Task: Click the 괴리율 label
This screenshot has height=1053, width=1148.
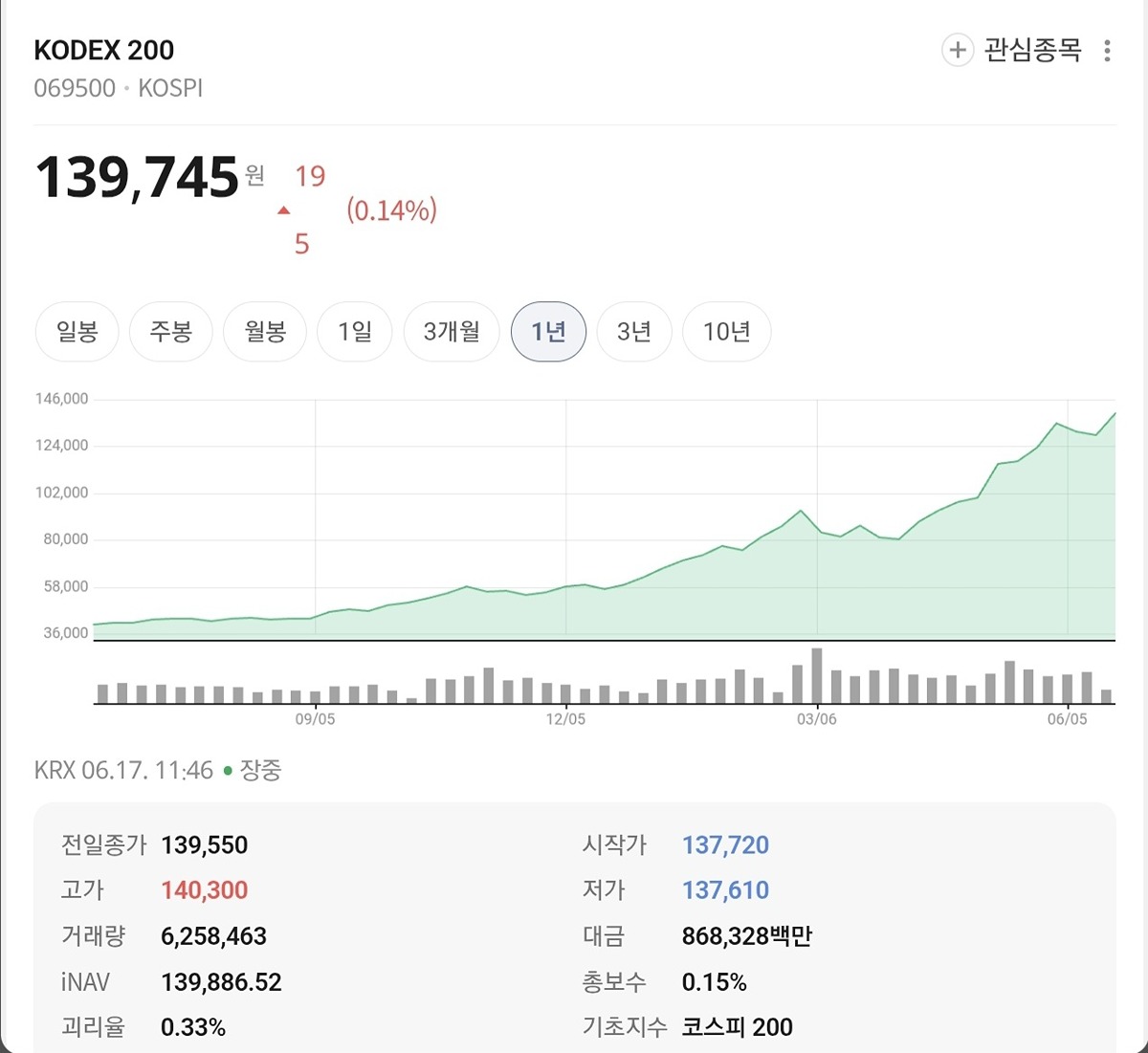Action: coord(93,1027)
